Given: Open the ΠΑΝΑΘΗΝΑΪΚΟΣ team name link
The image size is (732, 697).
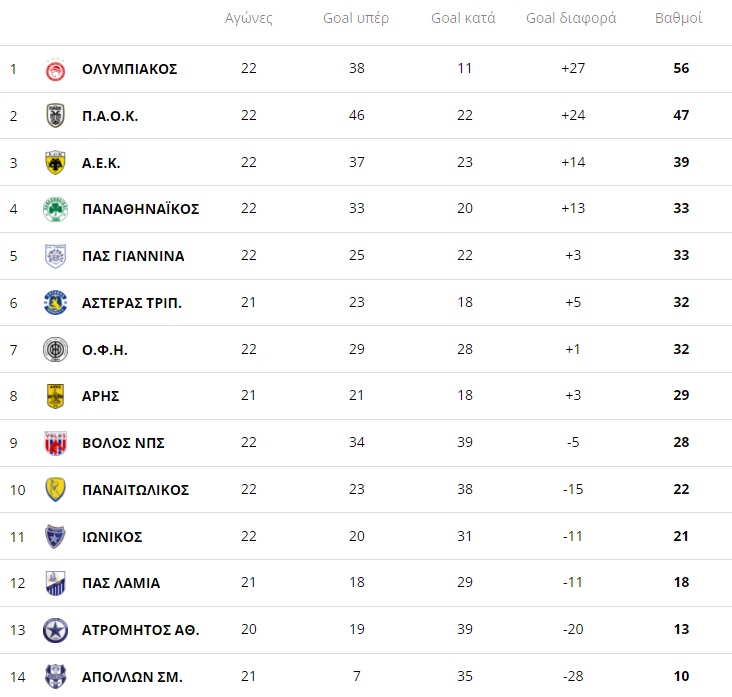Looking at the screenshot, I should pos(140,209).
